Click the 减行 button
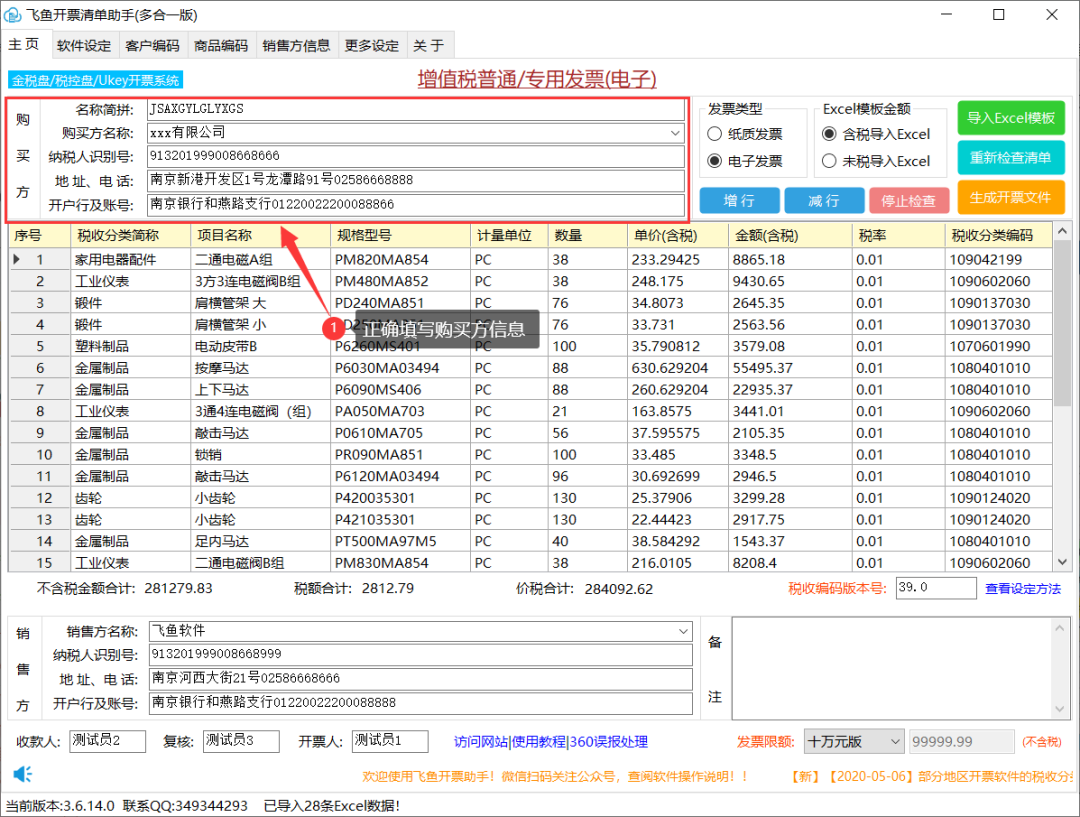1080x817 pixels. click(824, 200)
